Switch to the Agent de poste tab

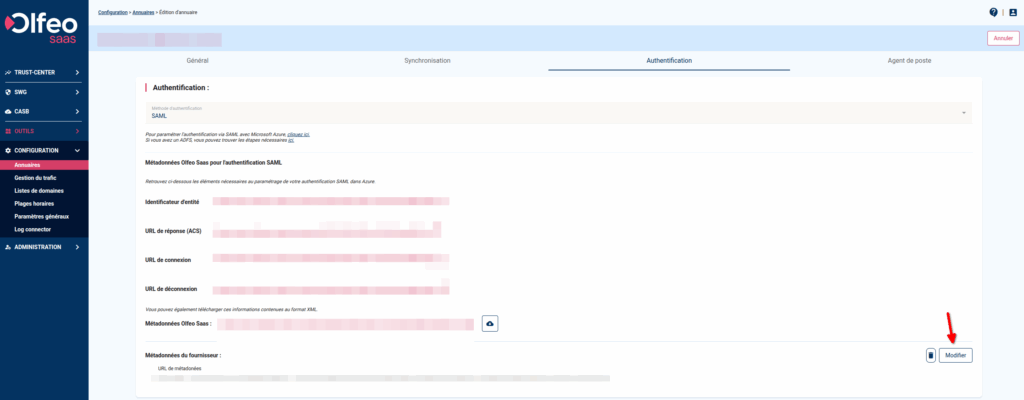pos(909,61)
